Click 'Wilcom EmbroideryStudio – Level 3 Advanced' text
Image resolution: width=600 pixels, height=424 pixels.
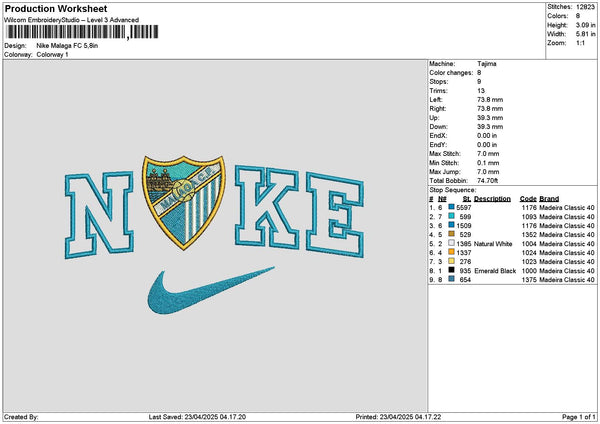72,20
